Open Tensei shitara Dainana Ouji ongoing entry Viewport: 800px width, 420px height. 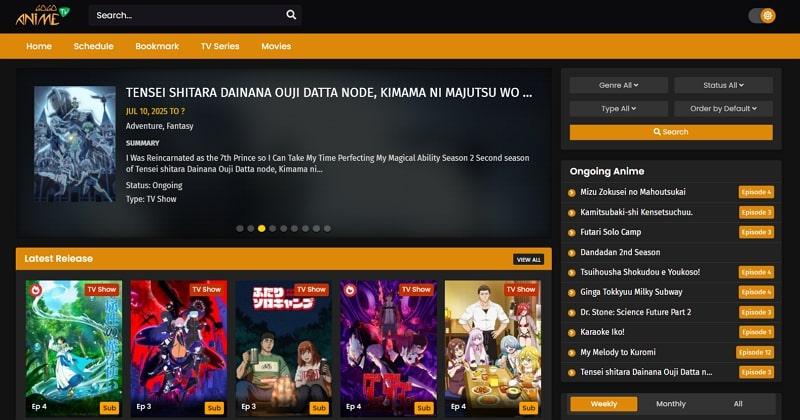(x=646, y=372)
